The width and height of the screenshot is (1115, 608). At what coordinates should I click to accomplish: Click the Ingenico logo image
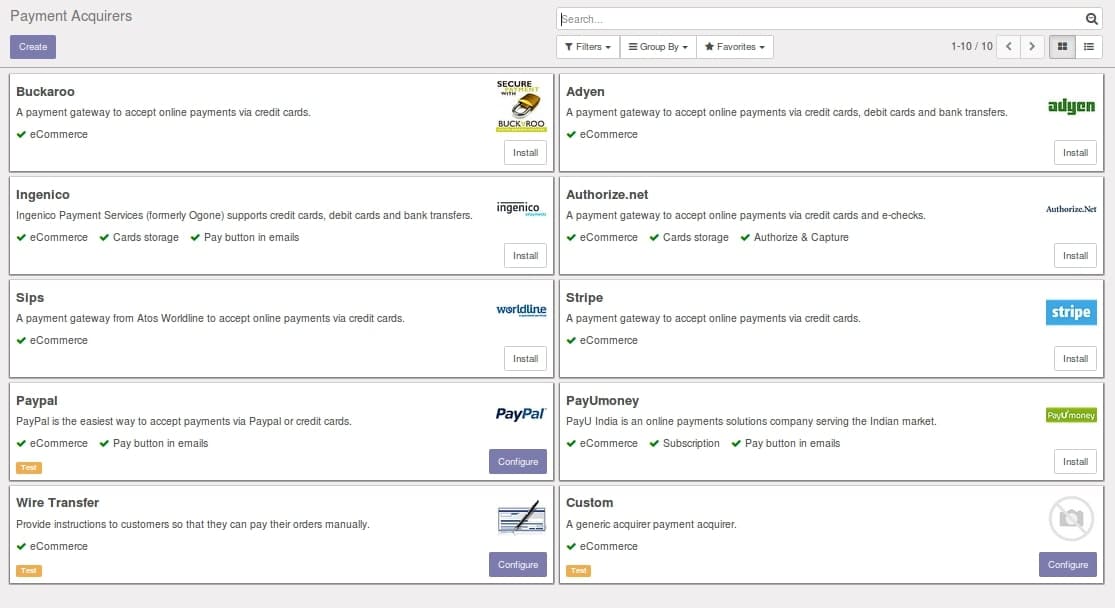click(x=521, y=208)
